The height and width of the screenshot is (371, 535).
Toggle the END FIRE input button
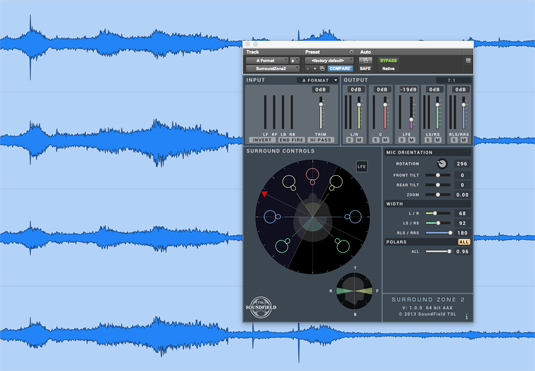coord(291,140)
